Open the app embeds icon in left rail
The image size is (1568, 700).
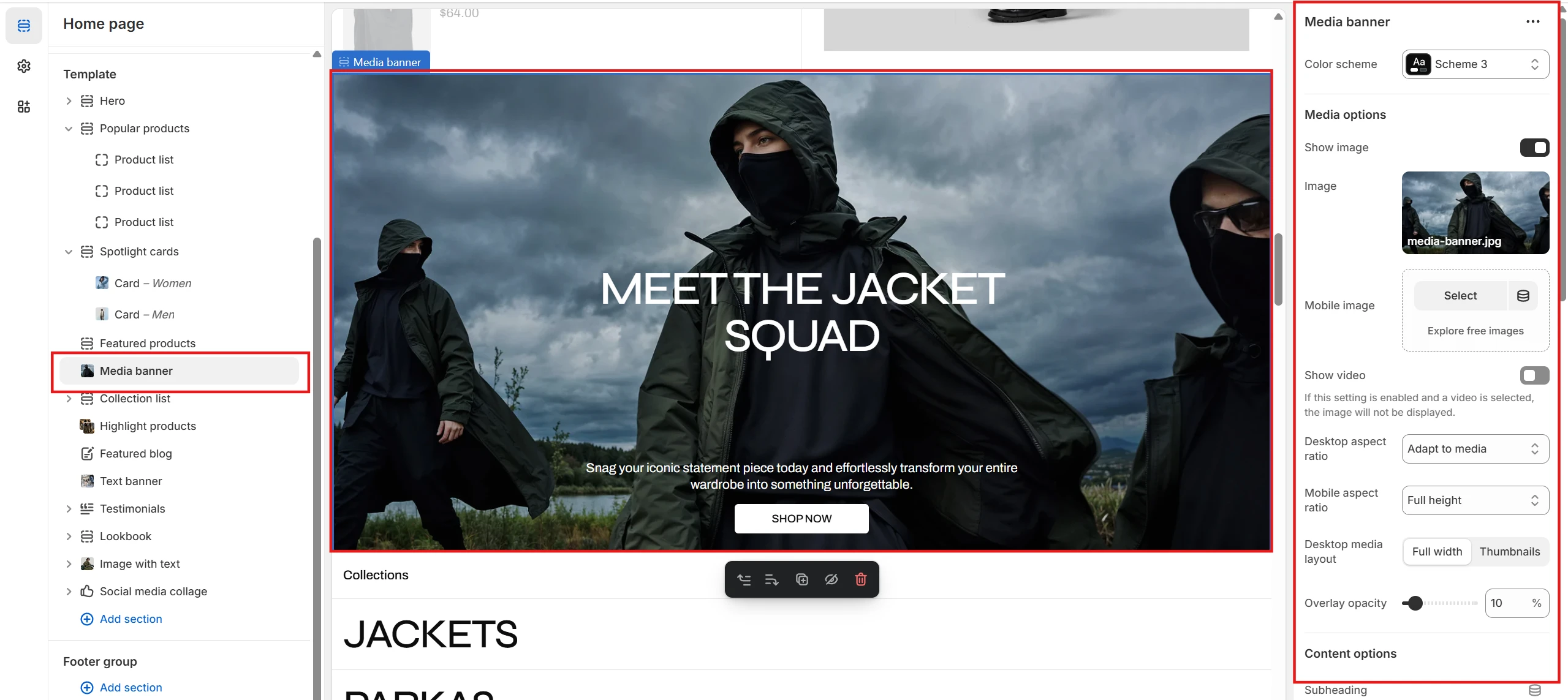tap(24, 107)
